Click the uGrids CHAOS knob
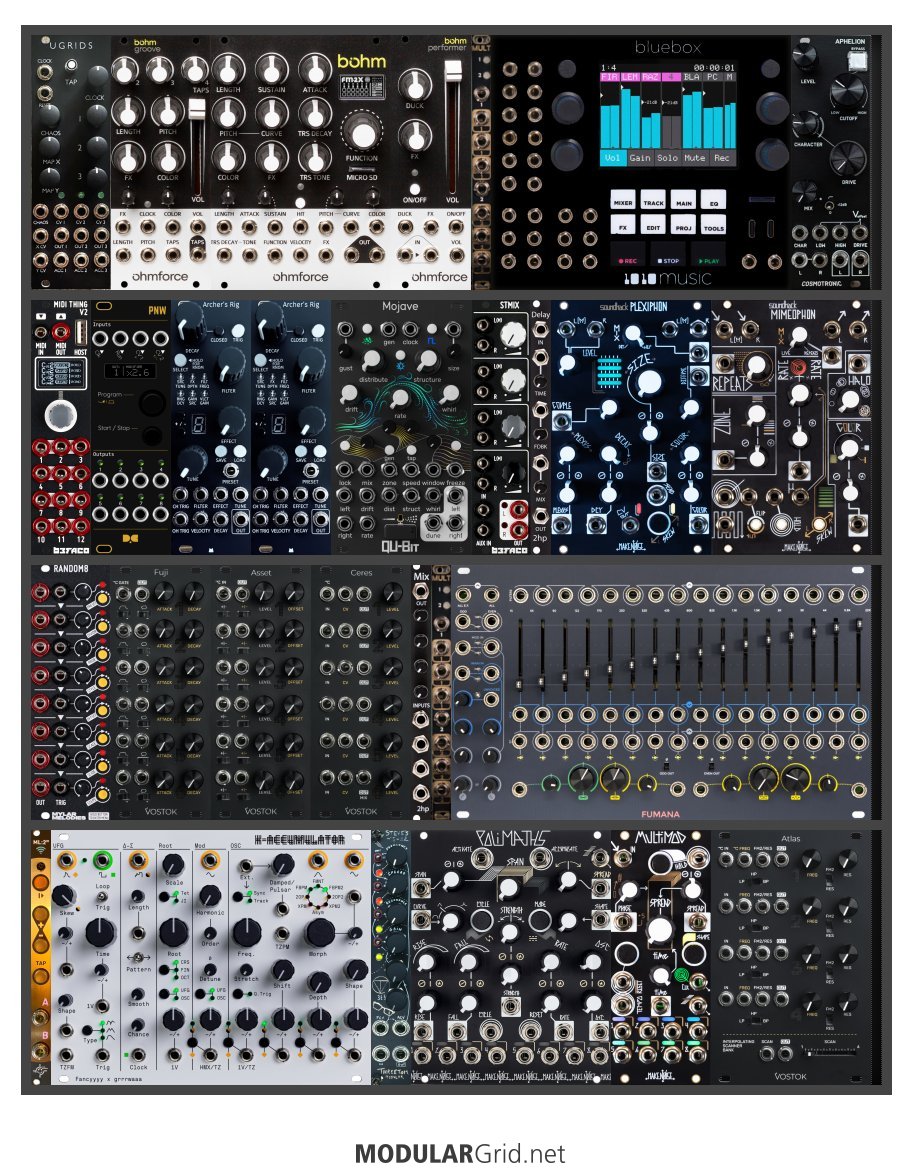922x1175 pixels. coord(49,116)
